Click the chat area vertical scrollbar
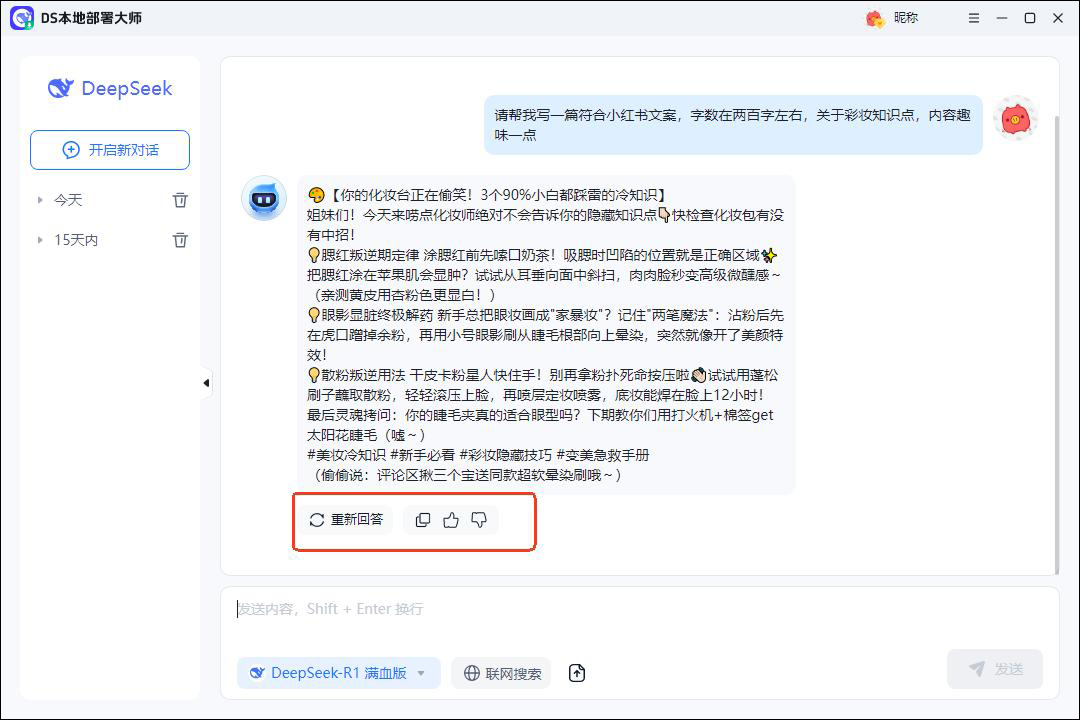This screenshot has width=1080, height=720. pyautogui.click(x=1057, y=344)
